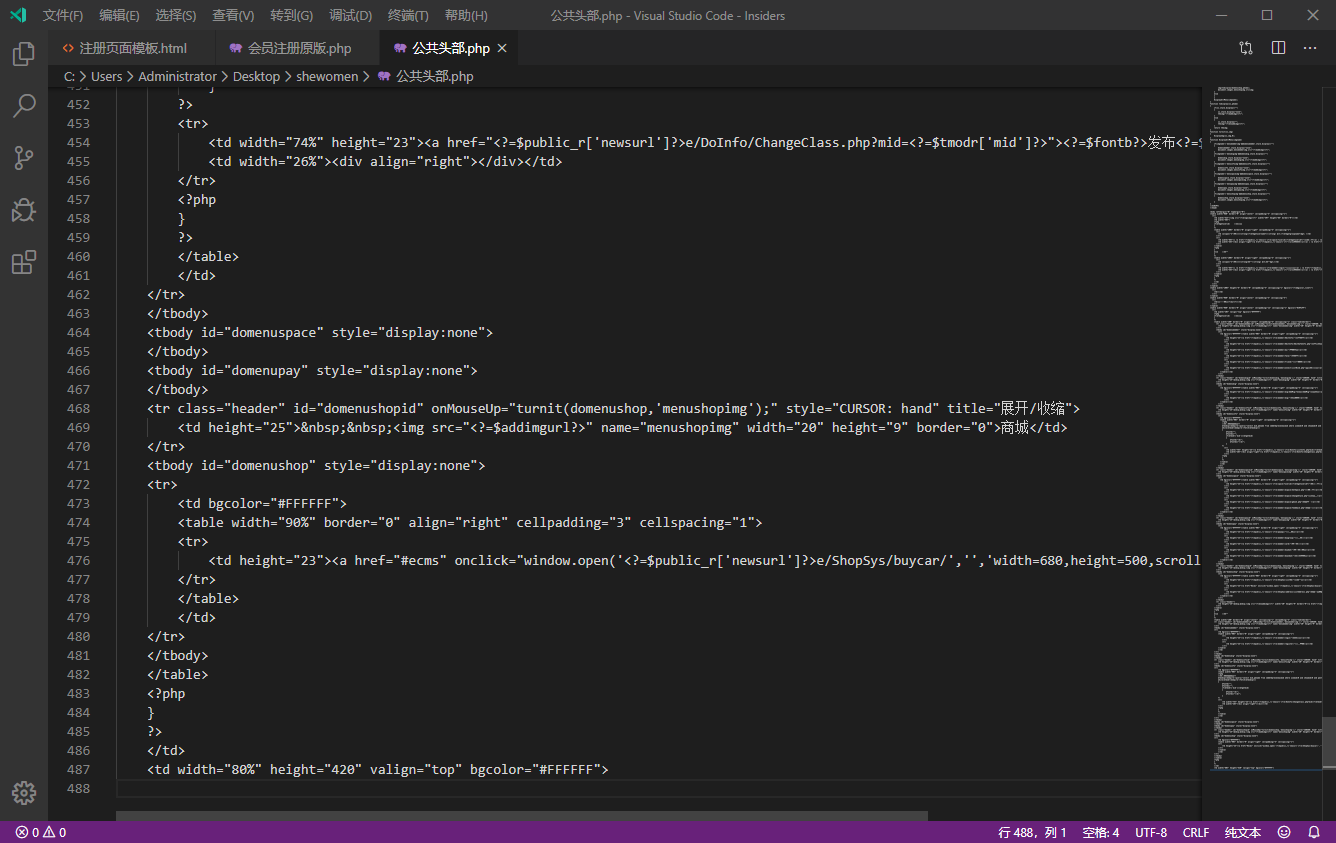Open the Search panel
Viewport: 1336px width, 843px height.
23,106
